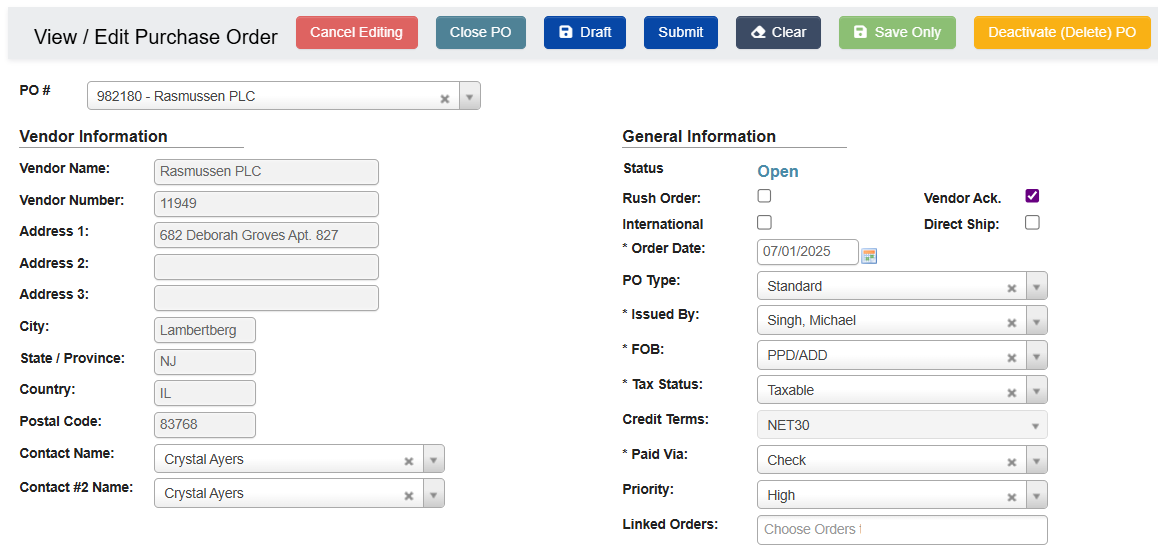Expand the Contact #2 Name dropdown arrow
This screenshot has height=557, width=1158.
point(434,493)
